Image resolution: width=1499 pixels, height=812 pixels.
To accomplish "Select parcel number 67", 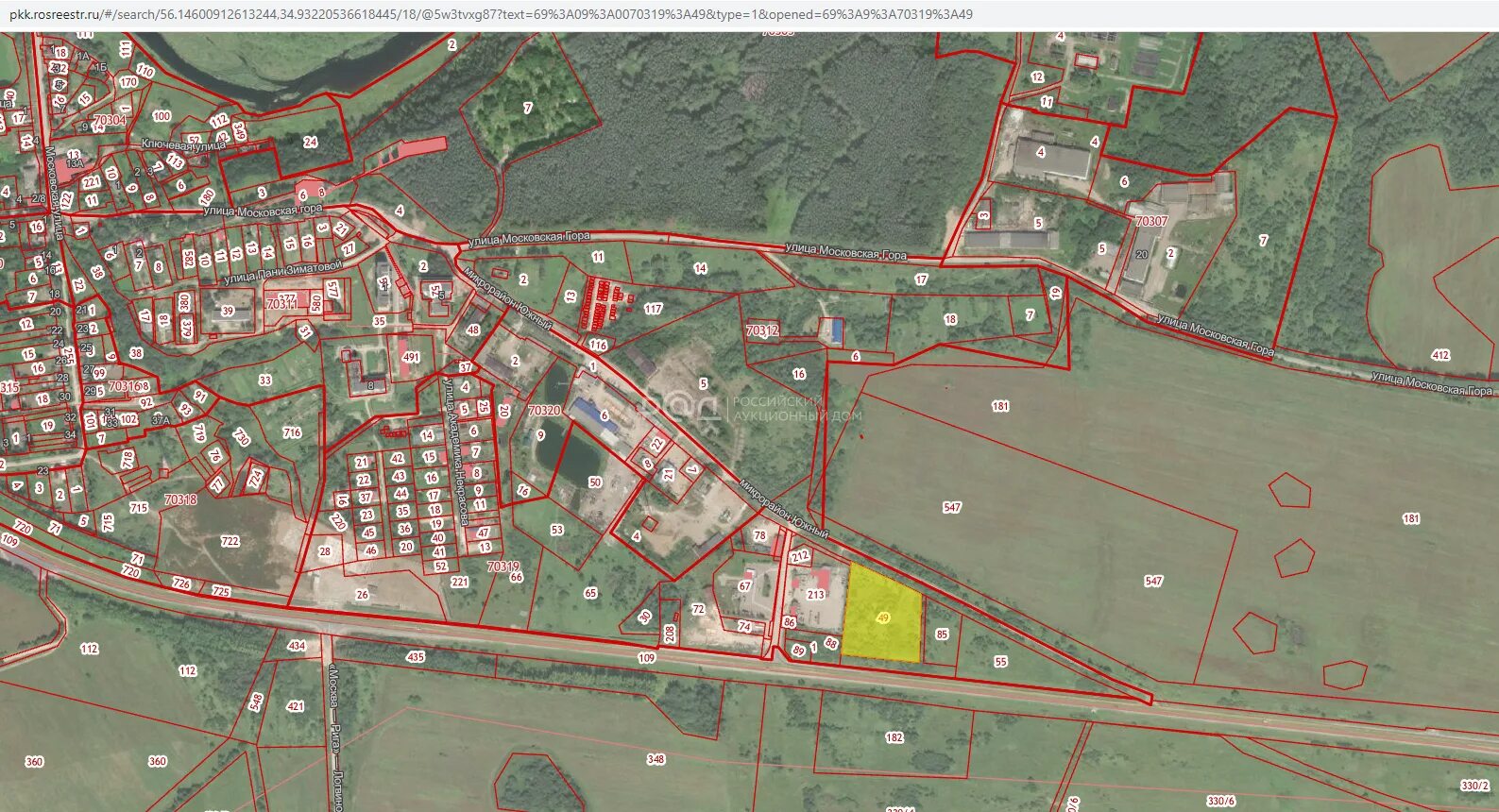I will [x=744, y=586].
